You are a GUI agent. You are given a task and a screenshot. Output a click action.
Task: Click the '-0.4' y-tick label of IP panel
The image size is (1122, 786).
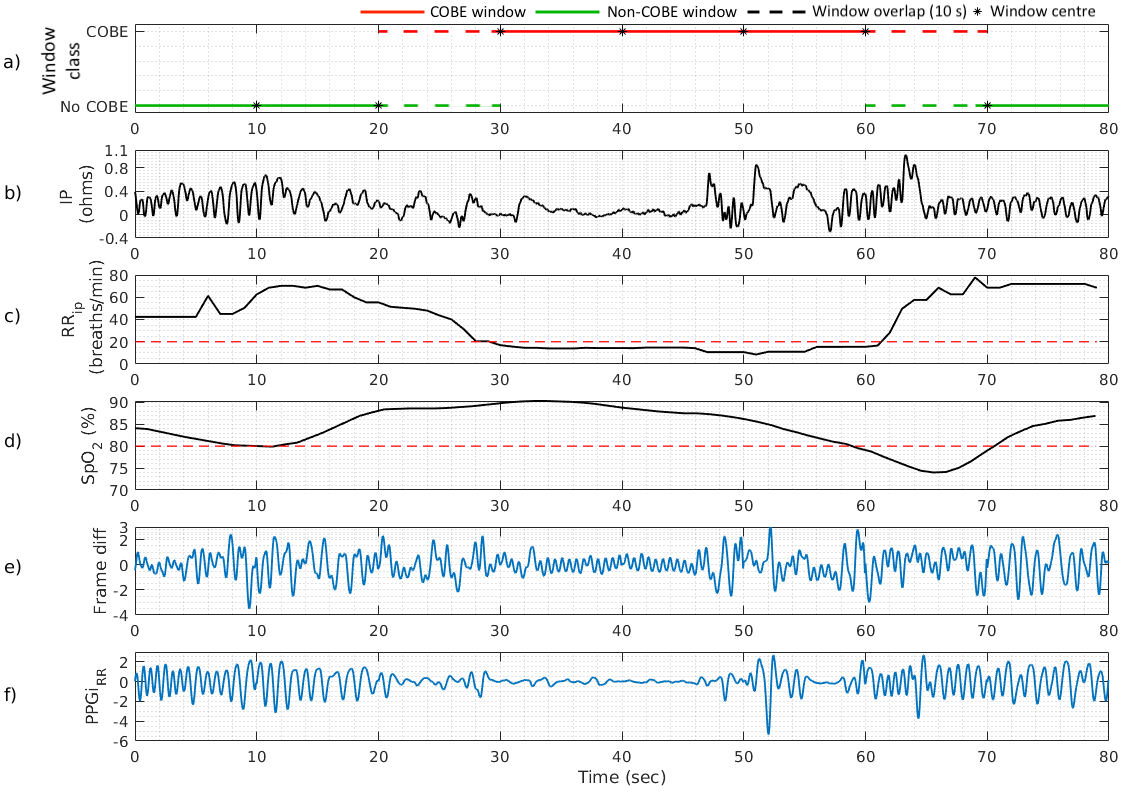[114, 238]
